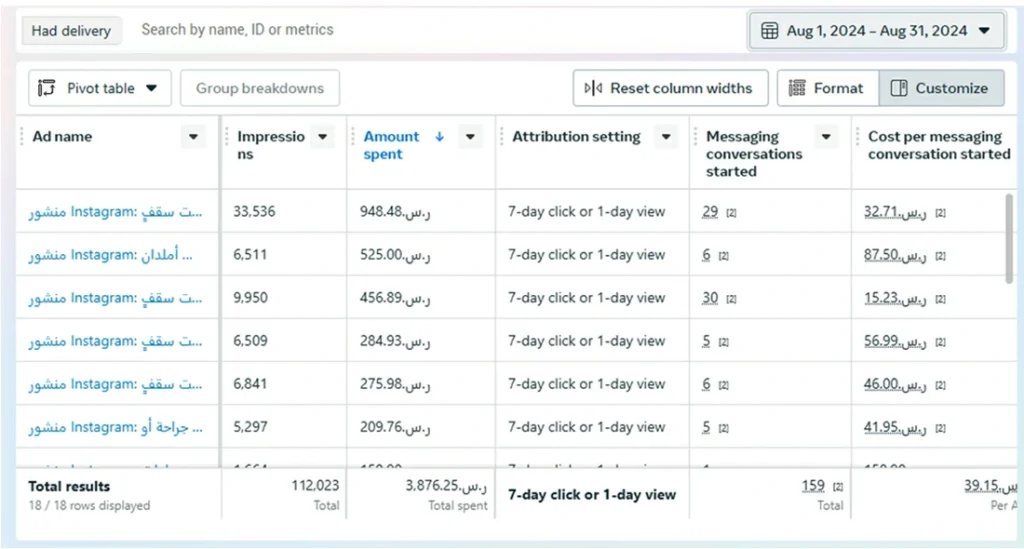Click the Customize columns icon
The height and width of the screenshot is (549, 1024).
click(899, 88)
